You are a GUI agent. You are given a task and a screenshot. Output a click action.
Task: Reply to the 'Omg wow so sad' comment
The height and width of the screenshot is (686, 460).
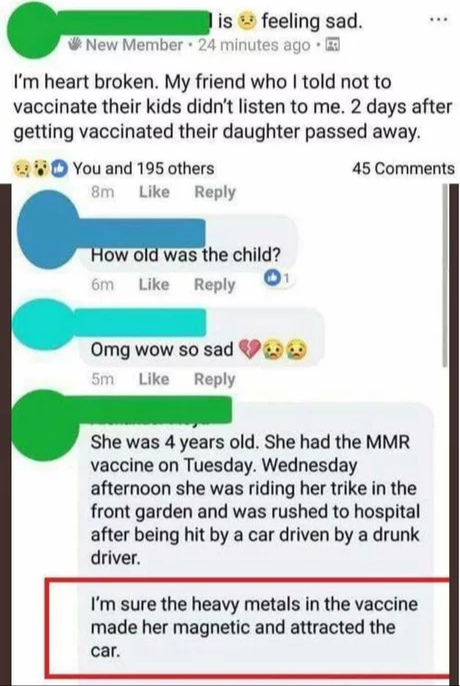[215, 379]
